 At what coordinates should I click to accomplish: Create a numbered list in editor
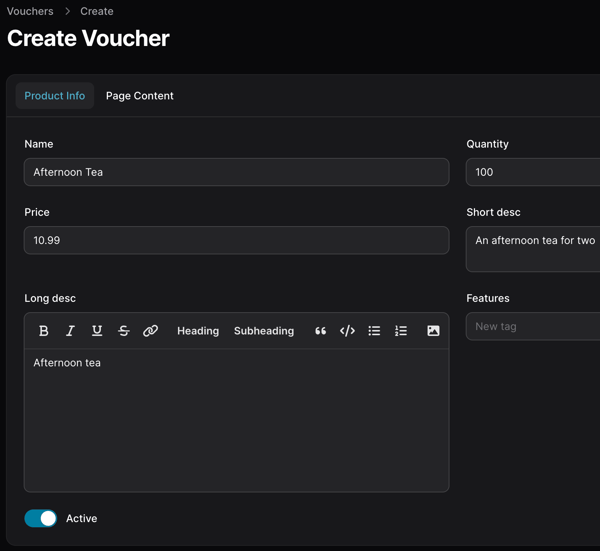point(401,331)
